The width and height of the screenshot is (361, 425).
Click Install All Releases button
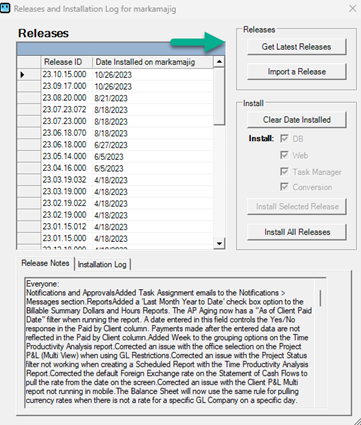pos(296,232)
